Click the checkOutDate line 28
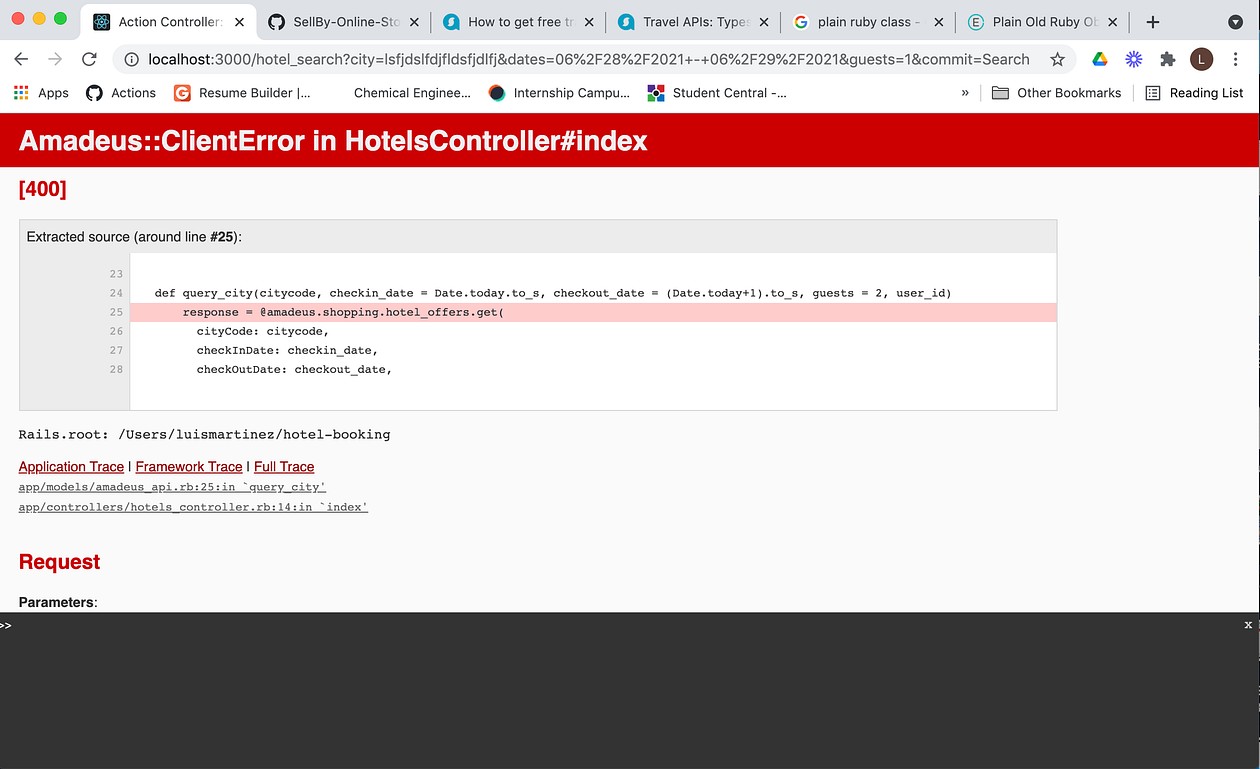This screenshot has width=1260, height=769. click(294, 369)
